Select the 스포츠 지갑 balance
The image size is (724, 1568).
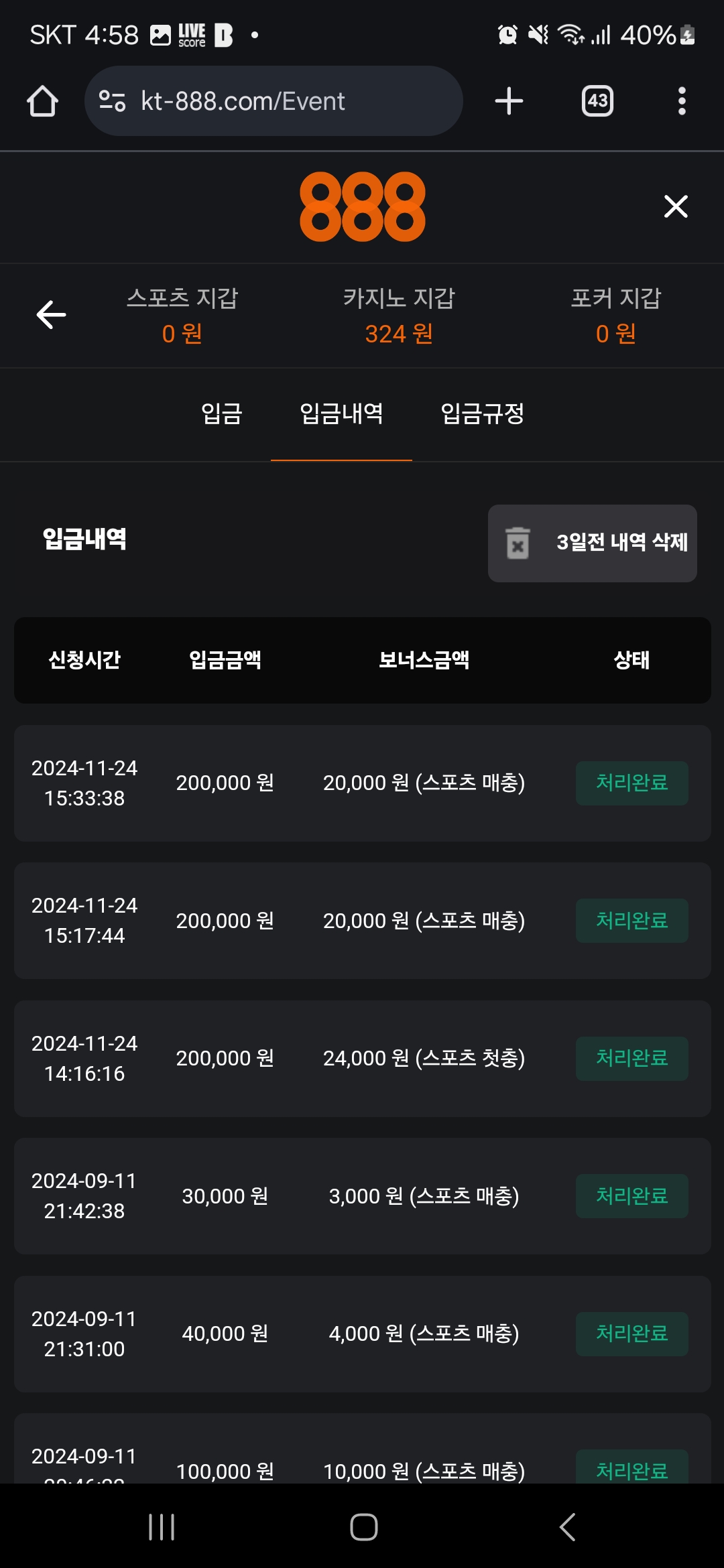click(182, 316)
